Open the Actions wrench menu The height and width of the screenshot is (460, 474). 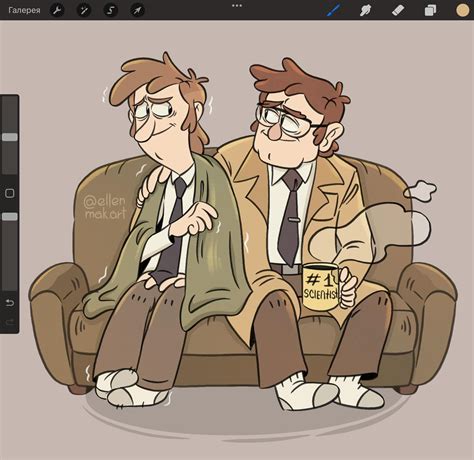pos(57,10)
